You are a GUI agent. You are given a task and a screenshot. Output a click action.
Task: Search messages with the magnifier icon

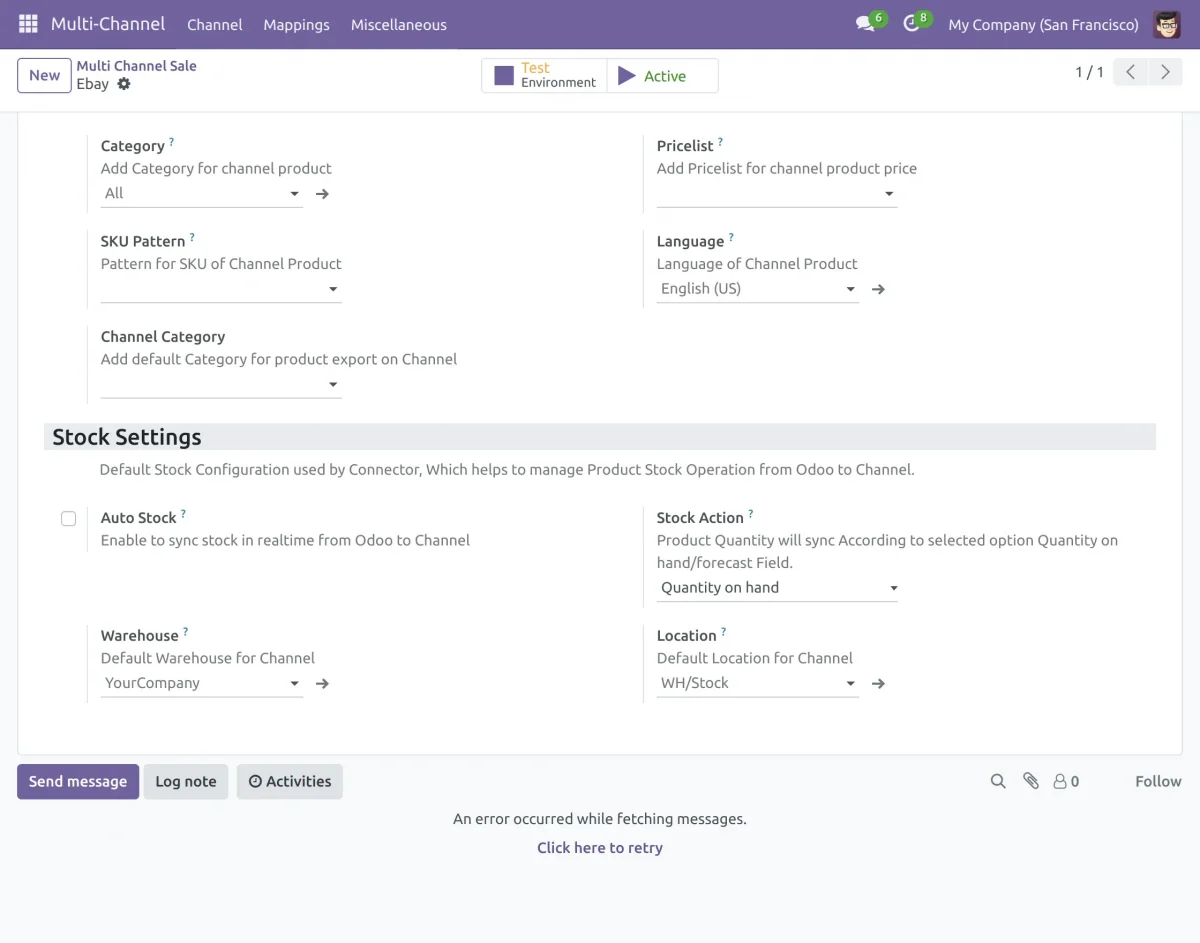tap(998, 781)
